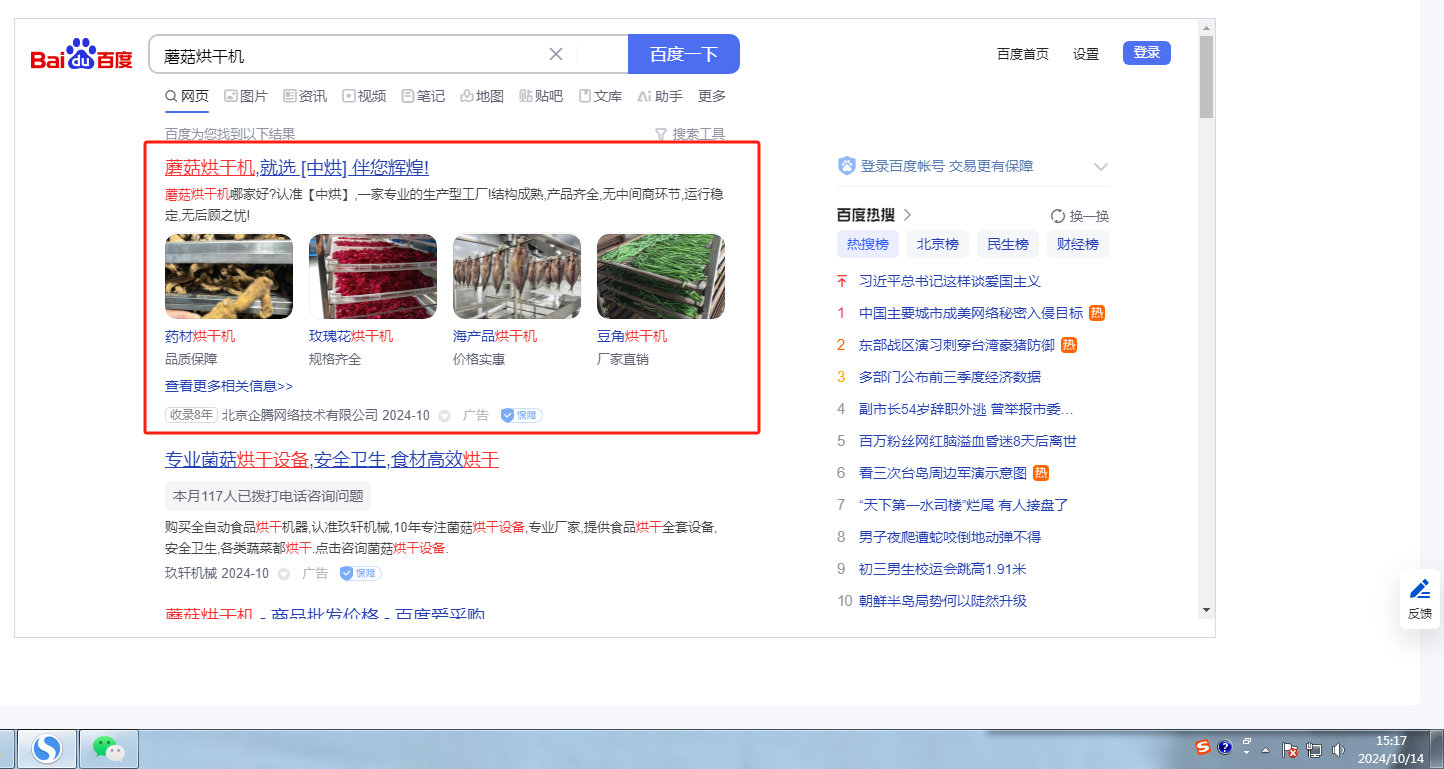Click the pinned-top arrow icon beside 习近平总书记这样谈爱国主义
Screen dimensions: 1444x769
point(842,282)
